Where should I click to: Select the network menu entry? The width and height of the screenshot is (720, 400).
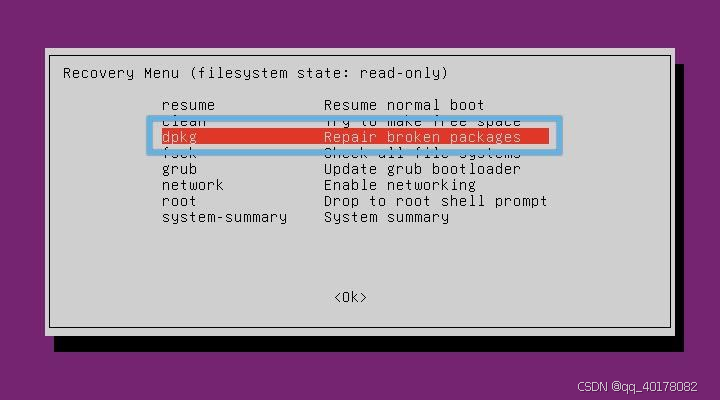click(x=192, y=185)
